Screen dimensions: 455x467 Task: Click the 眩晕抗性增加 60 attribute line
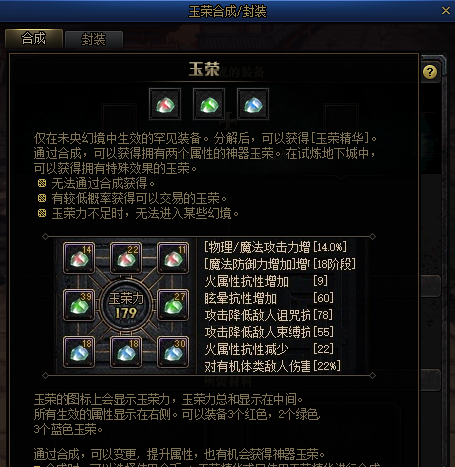click(x=269, y=298)
